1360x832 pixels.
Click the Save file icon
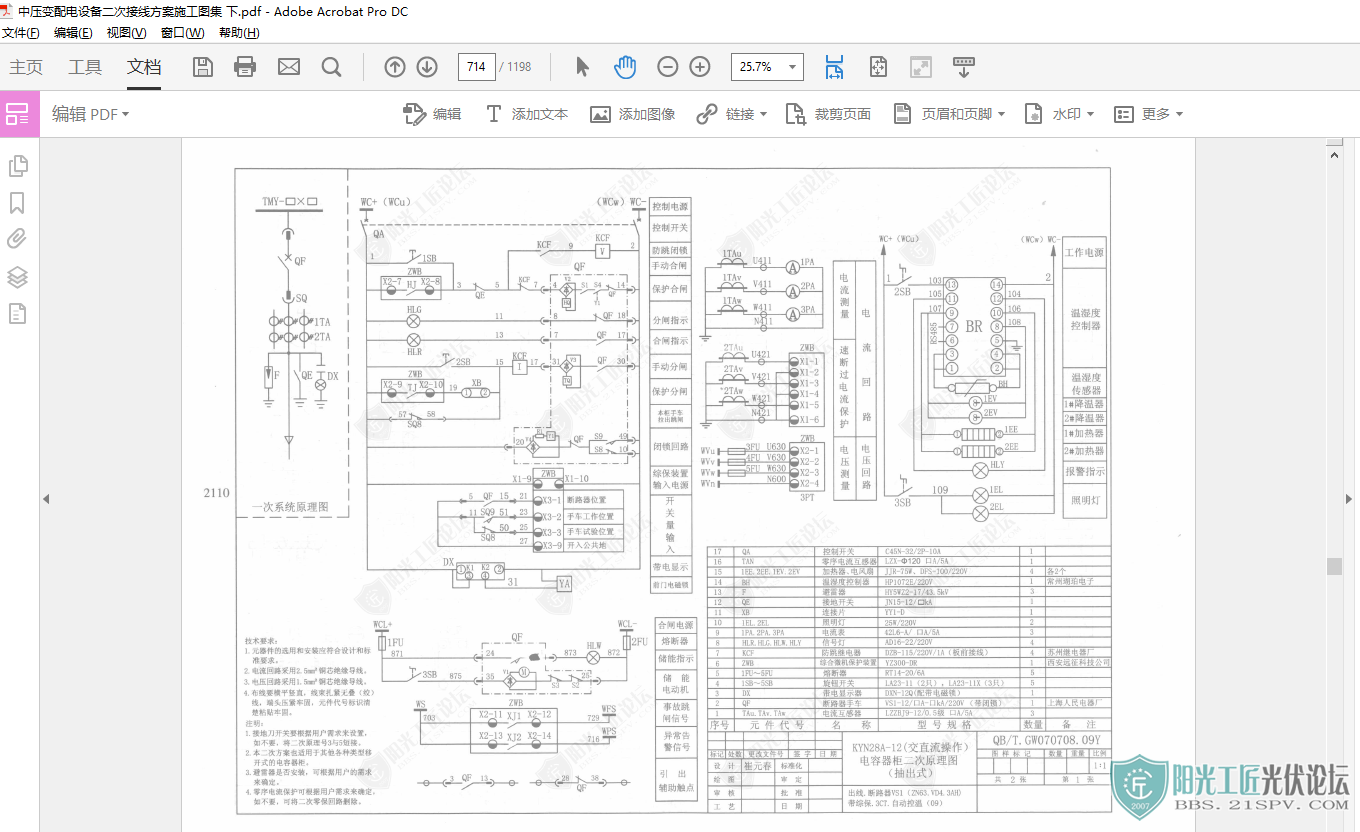[x=203, y=67]
